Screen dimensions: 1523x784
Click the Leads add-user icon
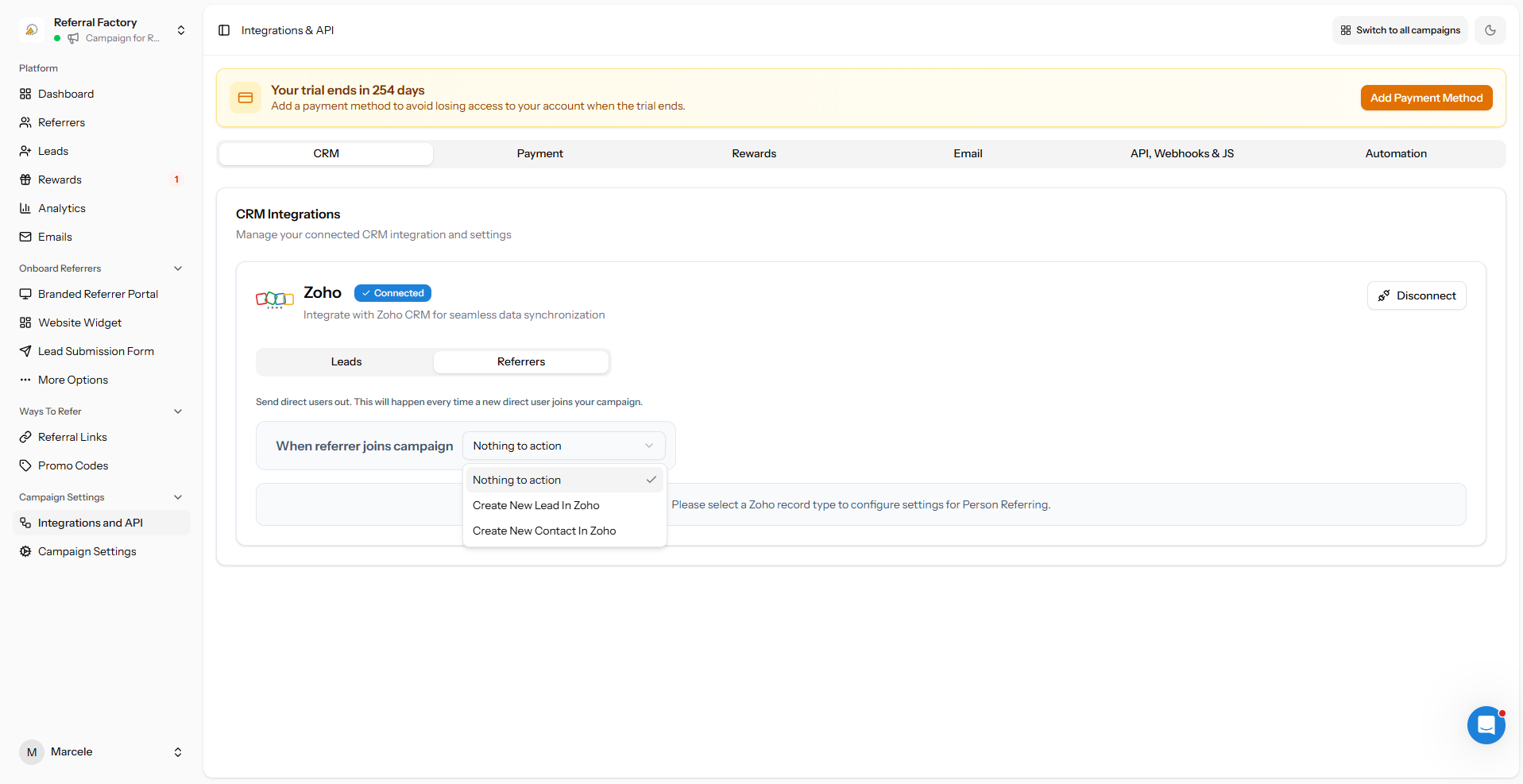pos(25,151)
